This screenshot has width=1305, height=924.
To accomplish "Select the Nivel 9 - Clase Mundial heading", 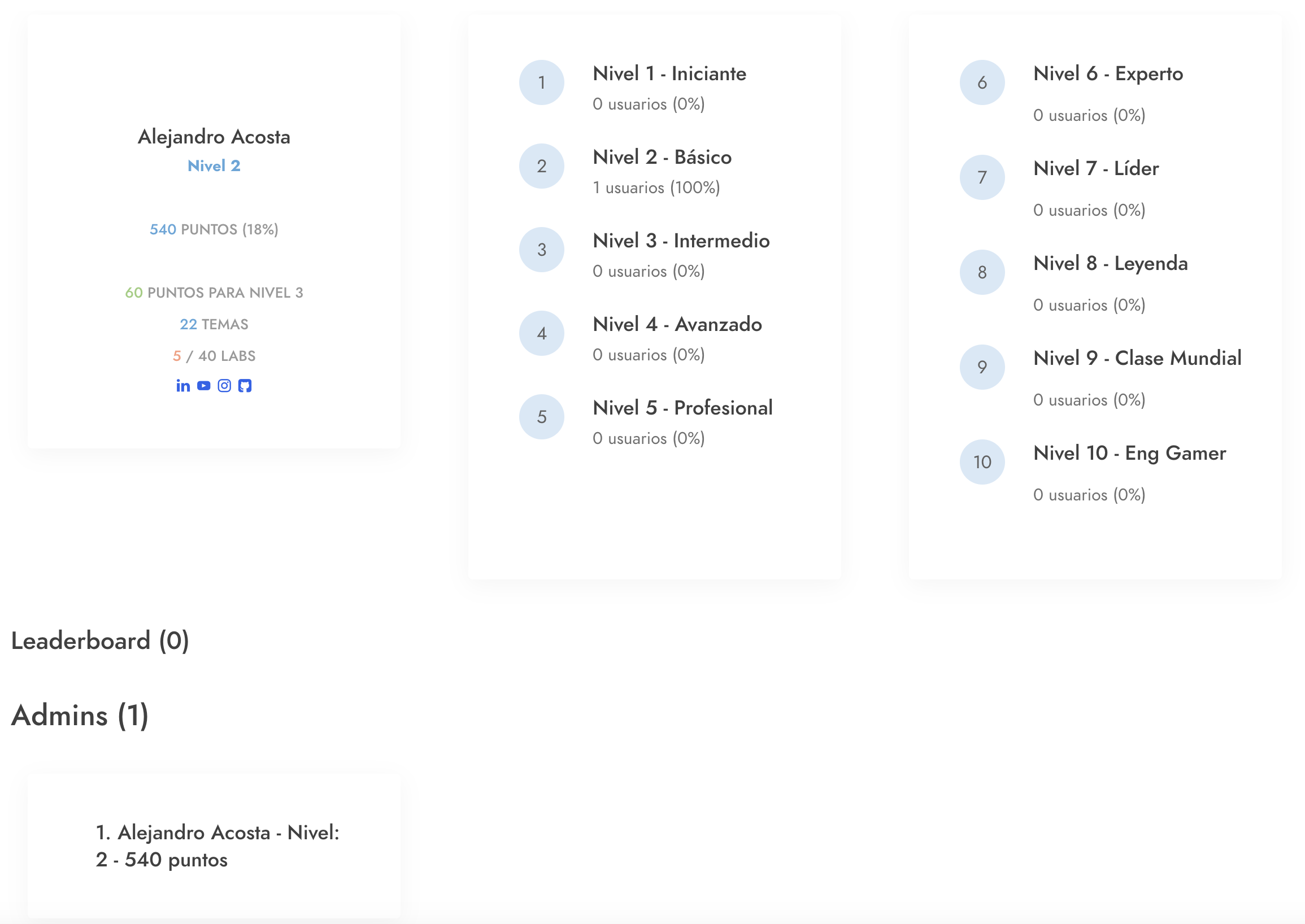I will (x=1137, y=359).
